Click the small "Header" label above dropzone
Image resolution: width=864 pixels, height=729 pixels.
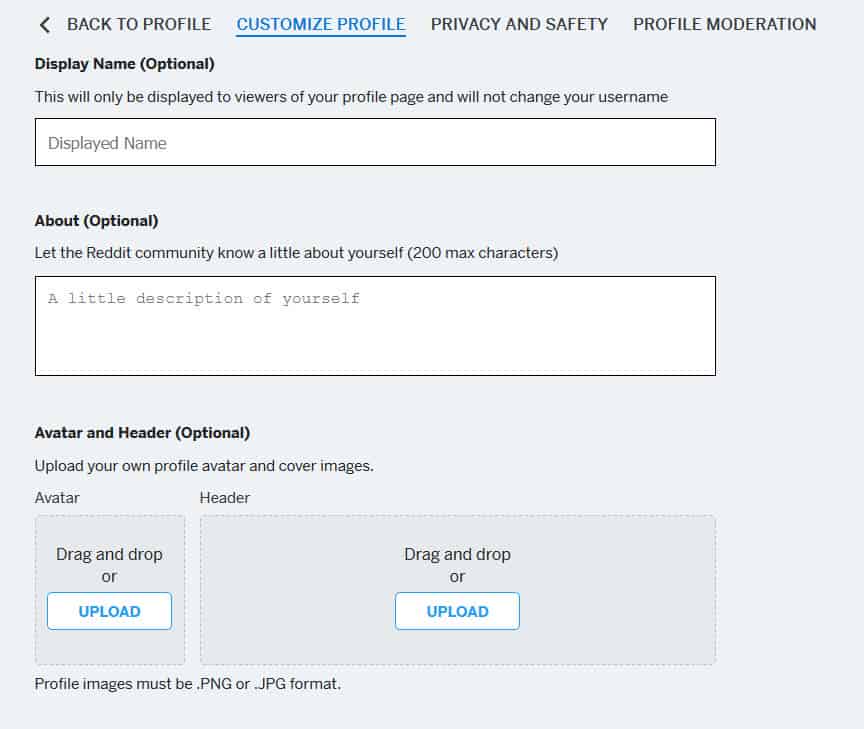pyautogui.click(x=225, y=497)
